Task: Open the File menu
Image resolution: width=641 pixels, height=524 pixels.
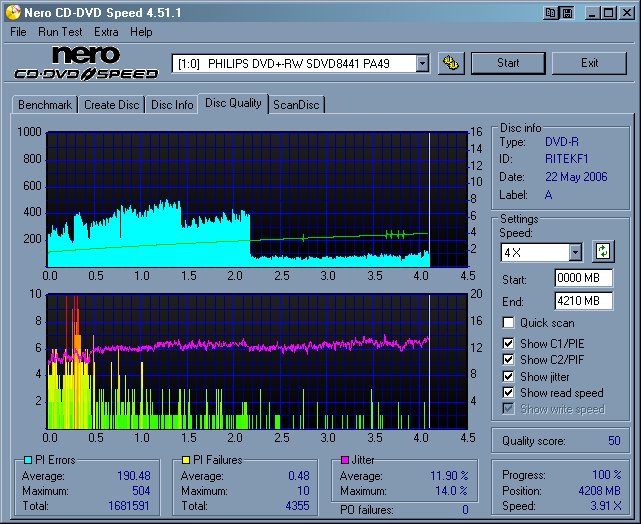Action: (x=18, y=32)
